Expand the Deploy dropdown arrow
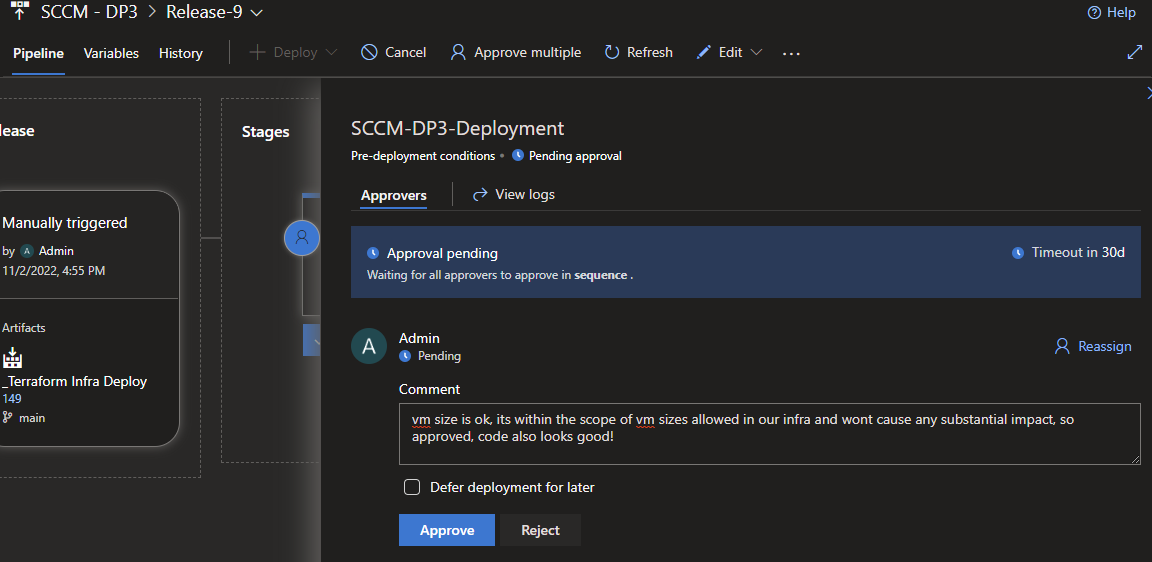This screenshot has width=1152, height=562. (331, 53)
